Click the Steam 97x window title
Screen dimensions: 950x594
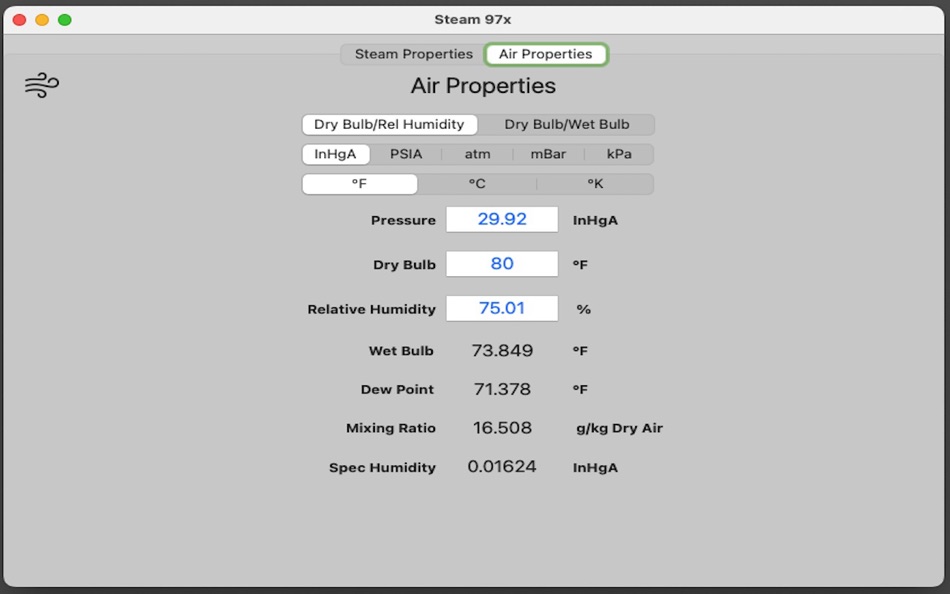click(x=473, y=19)
